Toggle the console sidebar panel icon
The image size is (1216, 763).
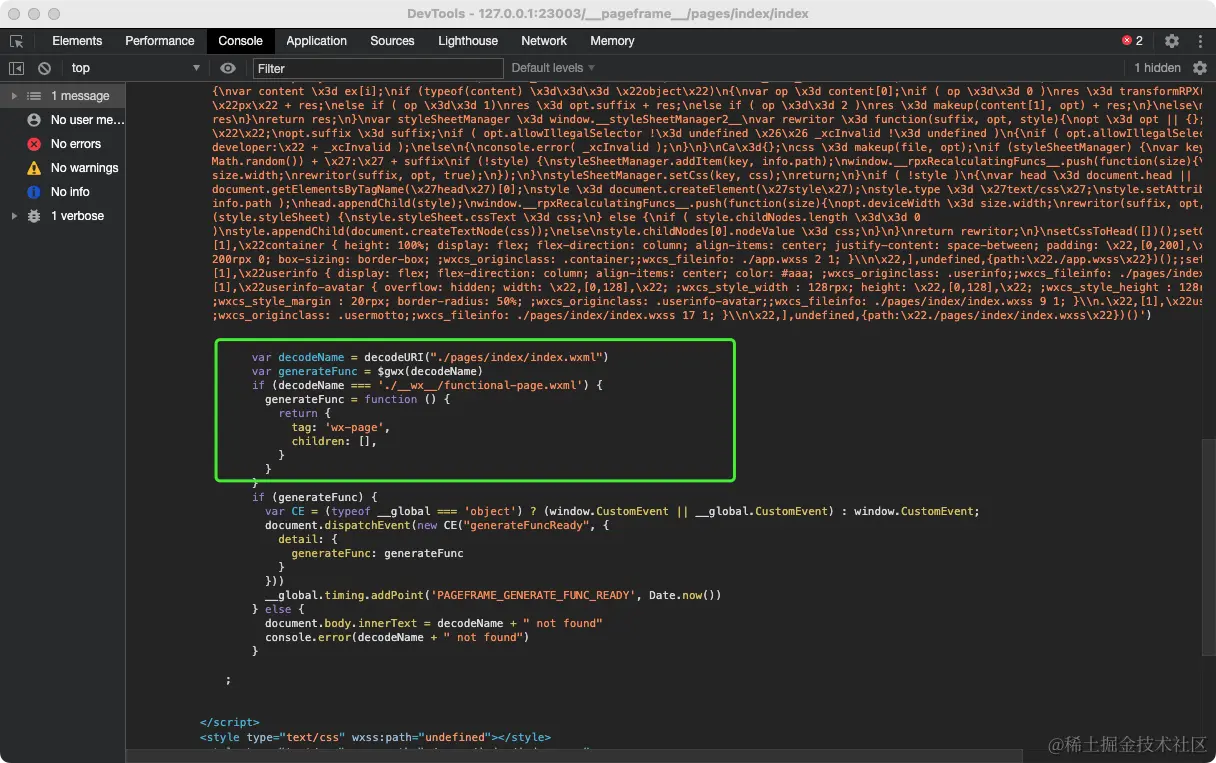pos(16,68)
